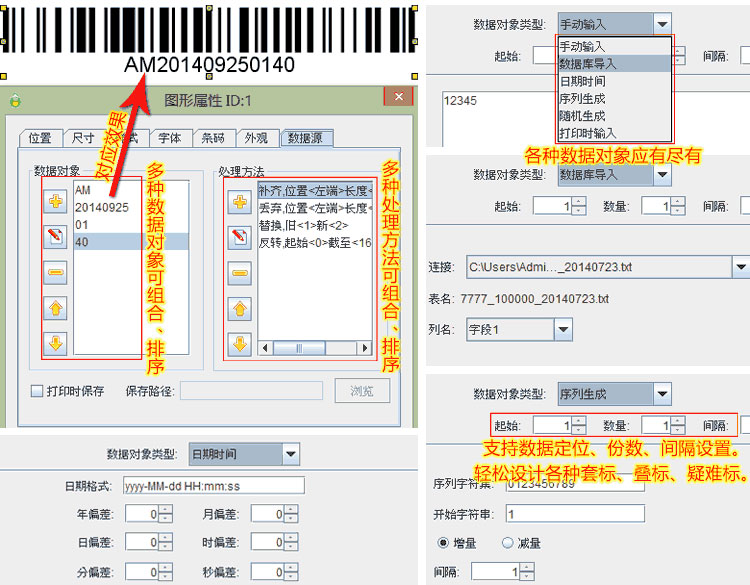Move data object down with arrow icon
Image resolution: width=750 pixels, height=585 pixels.
point(56,344)
